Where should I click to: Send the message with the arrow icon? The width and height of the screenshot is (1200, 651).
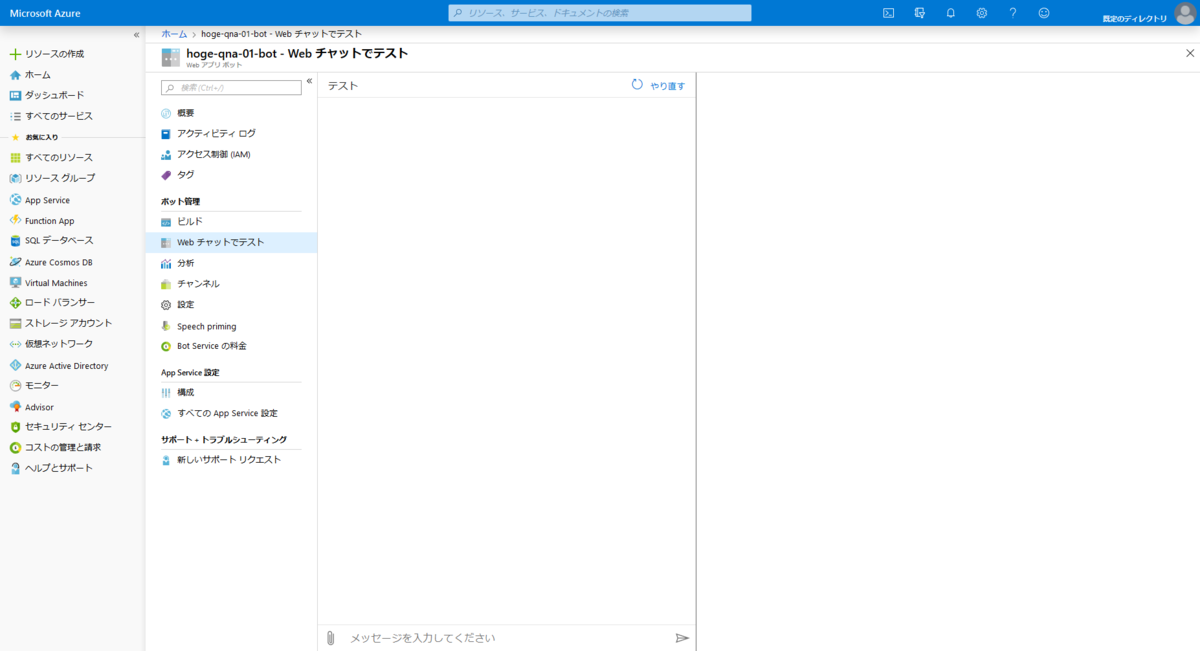682,638
